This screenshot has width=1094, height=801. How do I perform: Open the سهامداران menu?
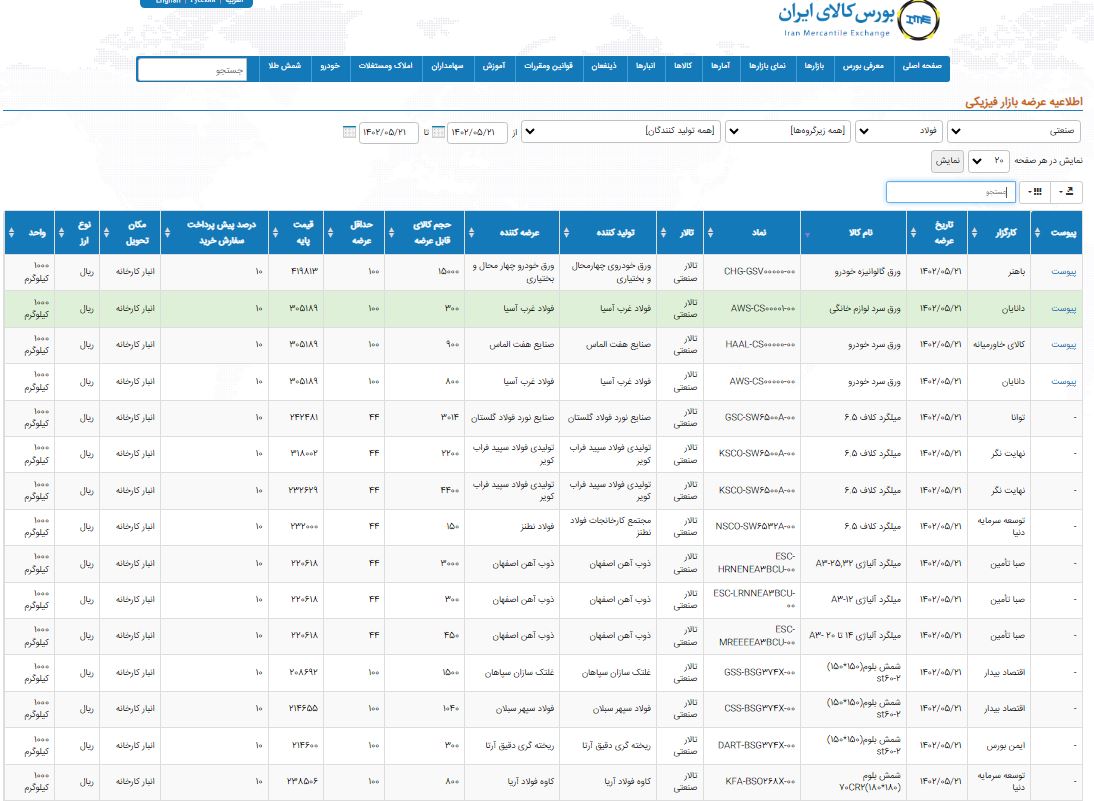pyautogui.click(x=447, y=66)
